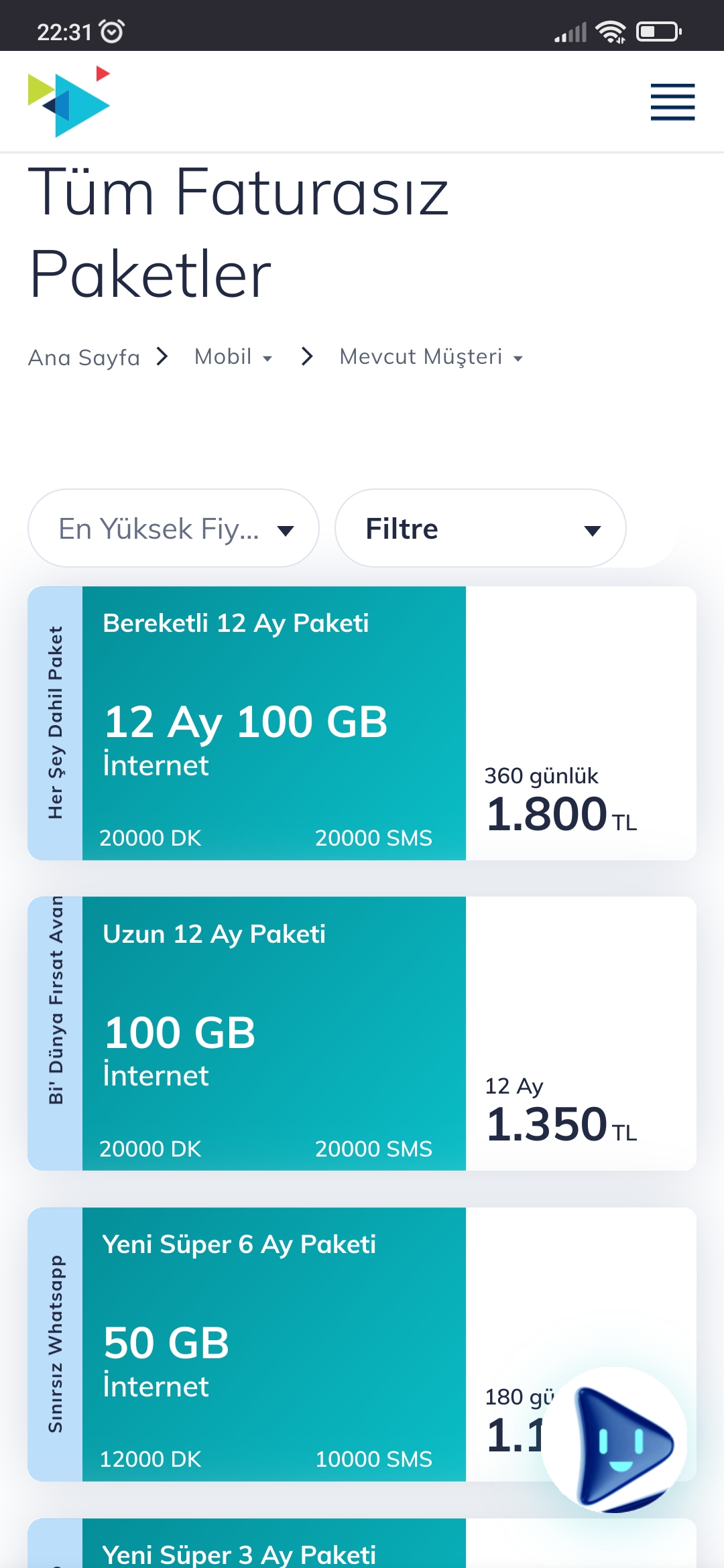Tap the Türk Telekom logo
This screenshot has width=724, height=1568.
(x=69, y=102)
